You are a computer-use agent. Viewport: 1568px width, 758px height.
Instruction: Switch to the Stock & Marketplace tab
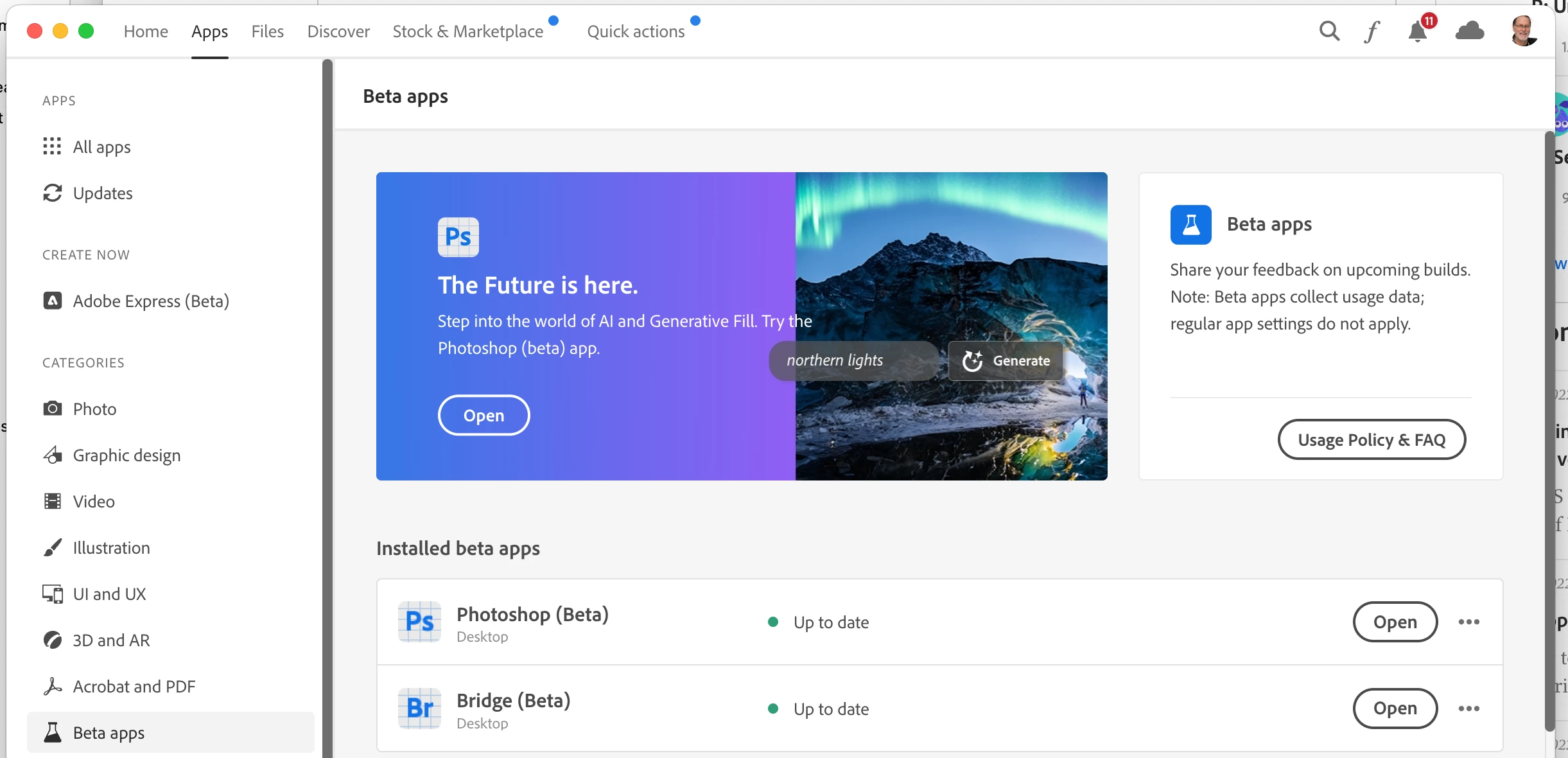click(467, 31)
